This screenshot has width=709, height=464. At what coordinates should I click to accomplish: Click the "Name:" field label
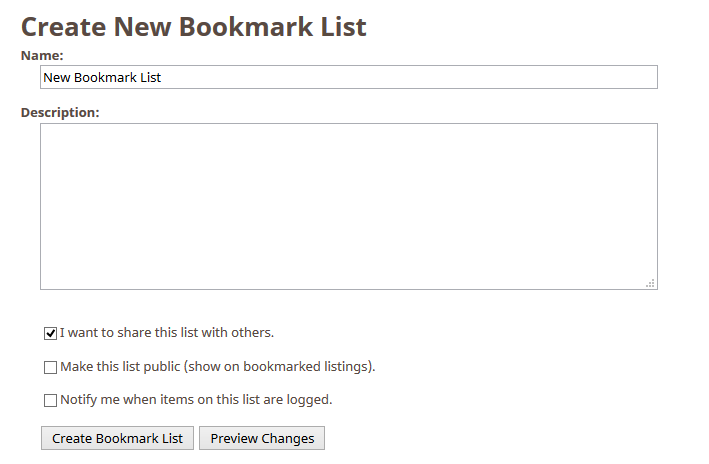coord(42,56)
